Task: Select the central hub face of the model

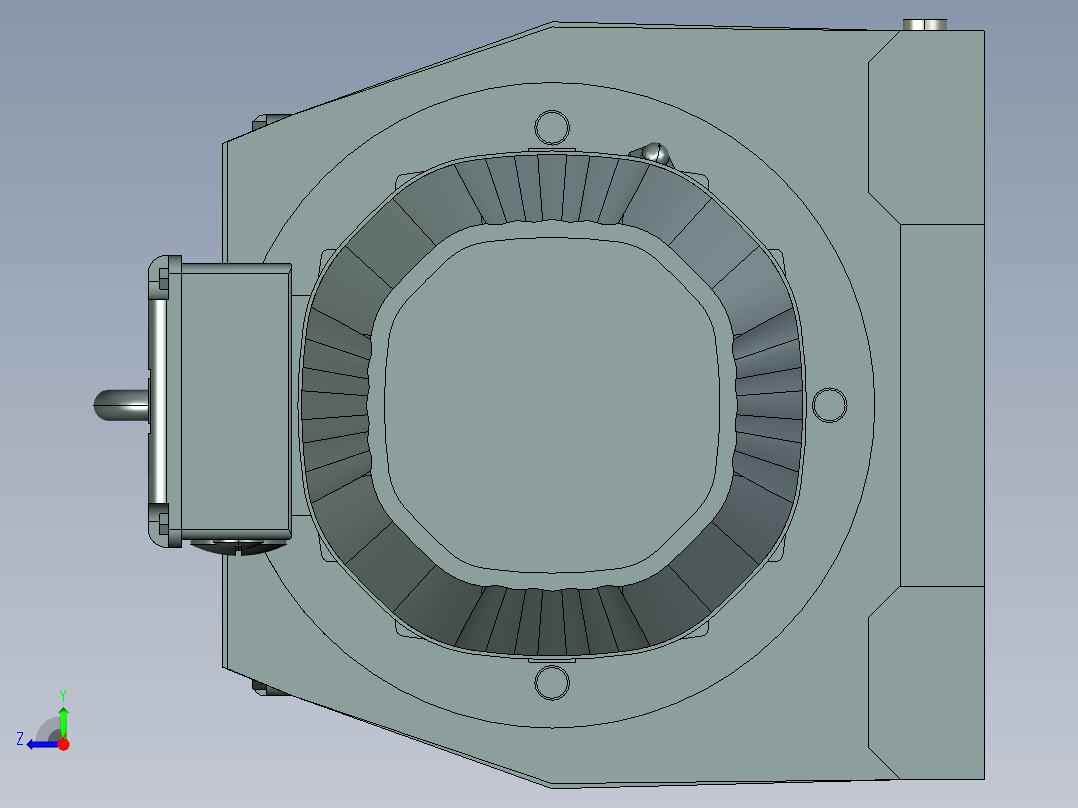Action: (x=552, y=405)
